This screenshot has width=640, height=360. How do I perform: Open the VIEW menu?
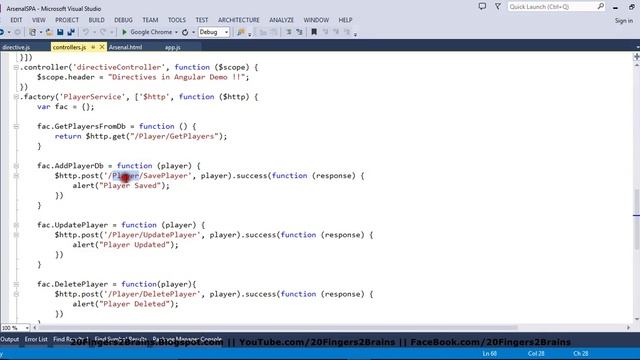39,20
